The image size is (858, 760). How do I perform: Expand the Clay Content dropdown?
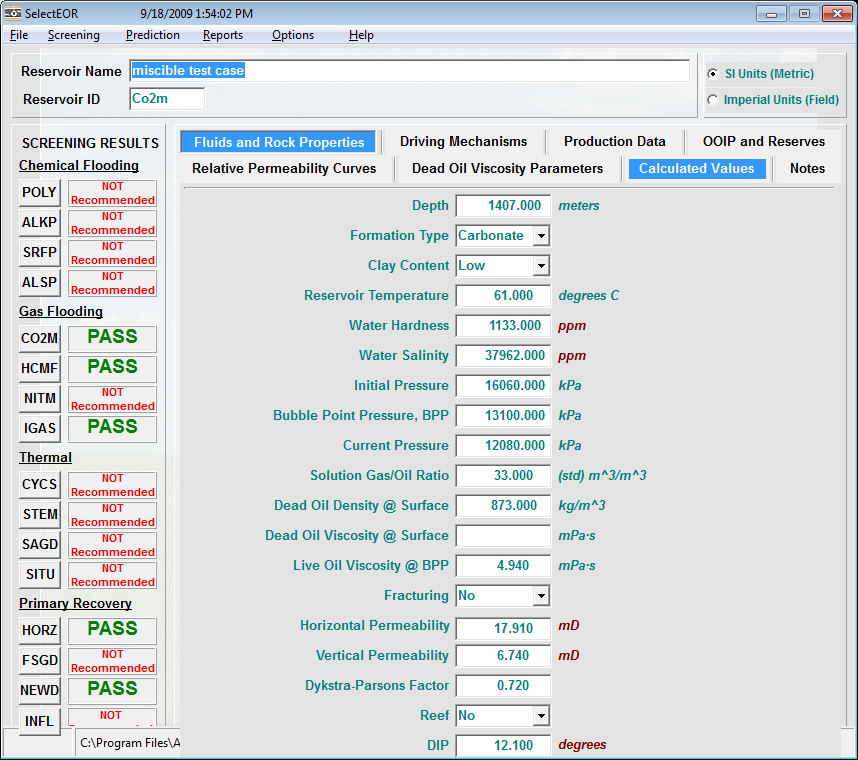[541, 266]
